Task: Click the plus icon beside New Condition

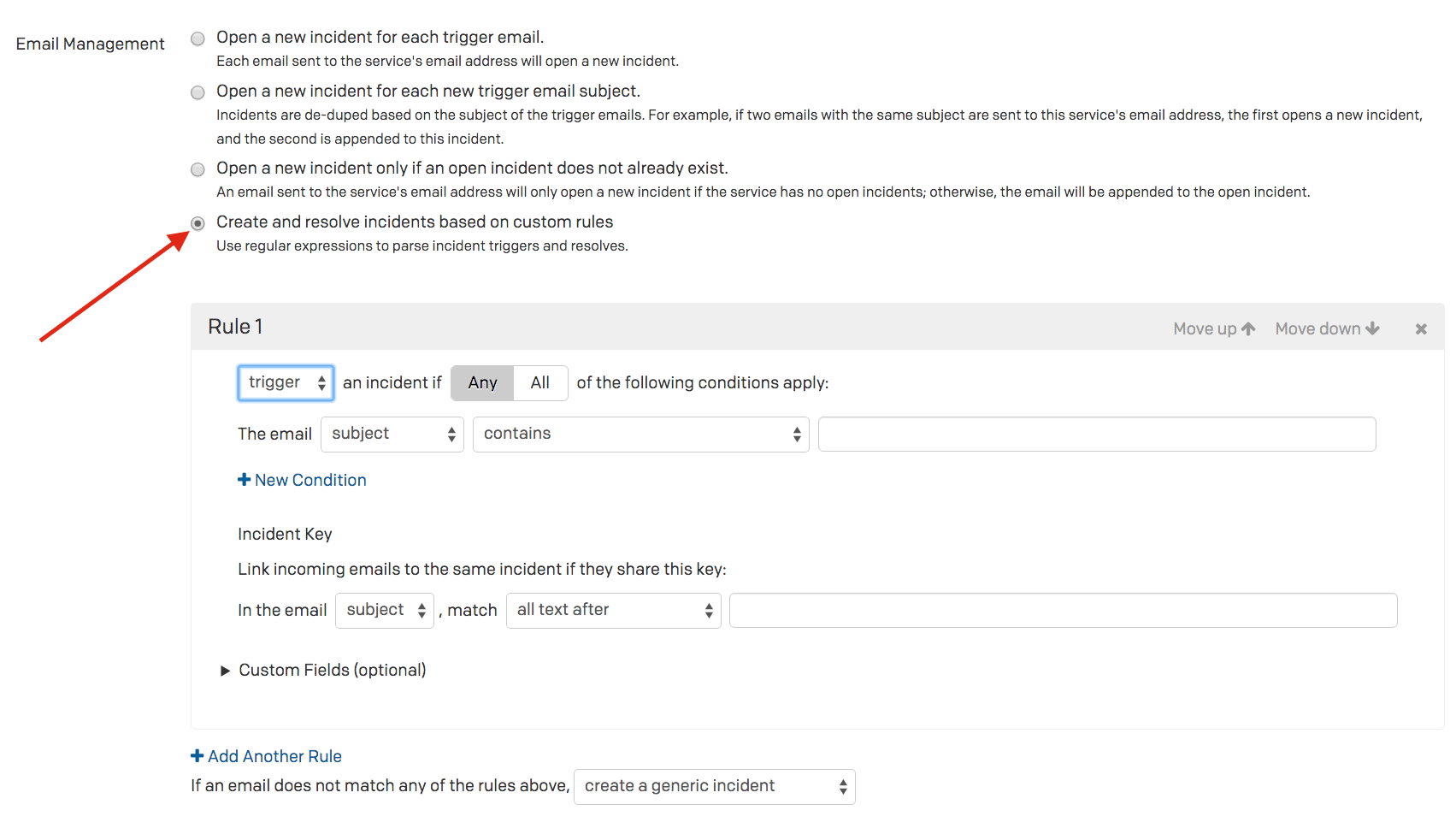Action: click(x=245, y=480)
